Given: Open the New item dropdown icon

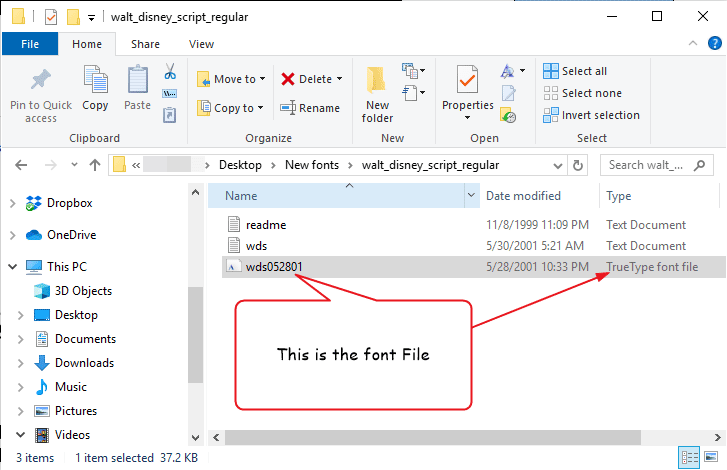Looking at the screenshot, I should point(414,71).
